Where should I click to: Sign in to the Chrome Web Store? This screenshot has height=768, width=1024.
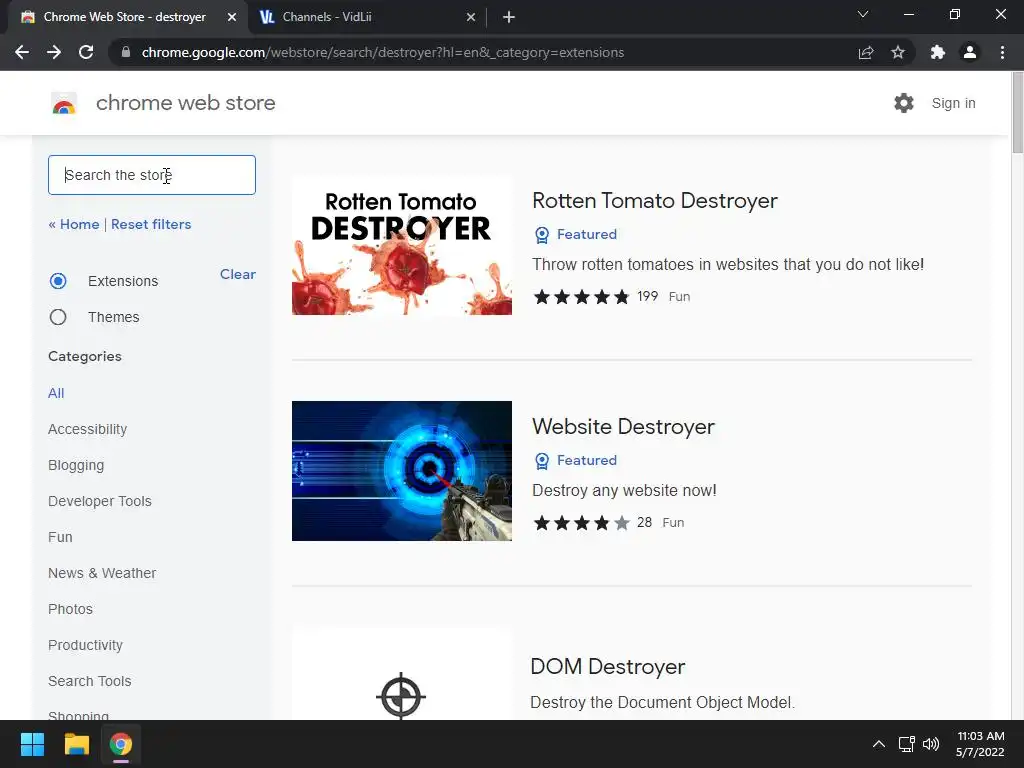click(953, 103)
